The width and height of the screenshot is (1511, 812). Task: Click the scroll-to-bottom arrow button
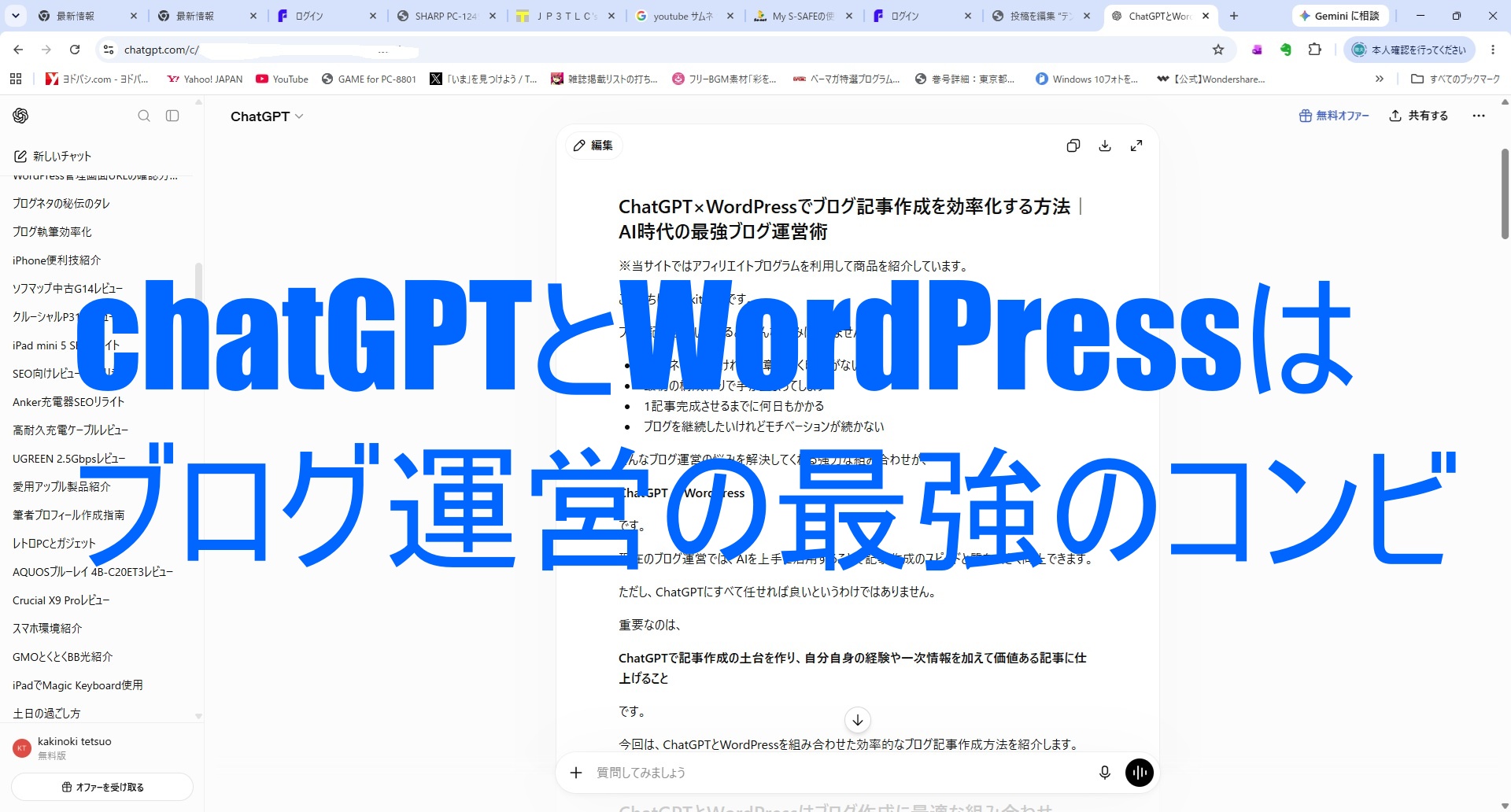click(x=858, y=720)
